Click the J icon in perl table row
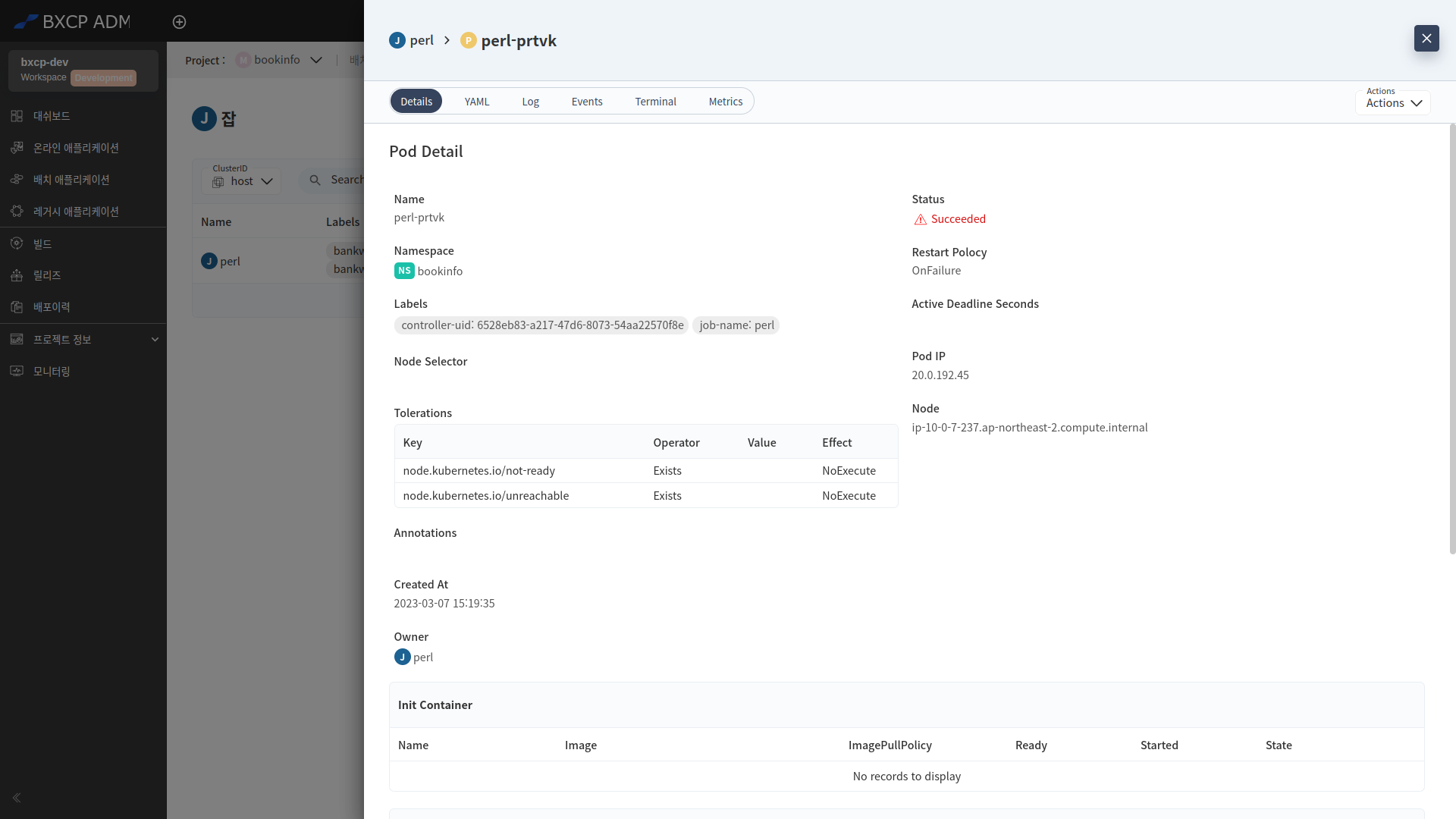This screenshot has height=819, width=1456. (209, 261)
